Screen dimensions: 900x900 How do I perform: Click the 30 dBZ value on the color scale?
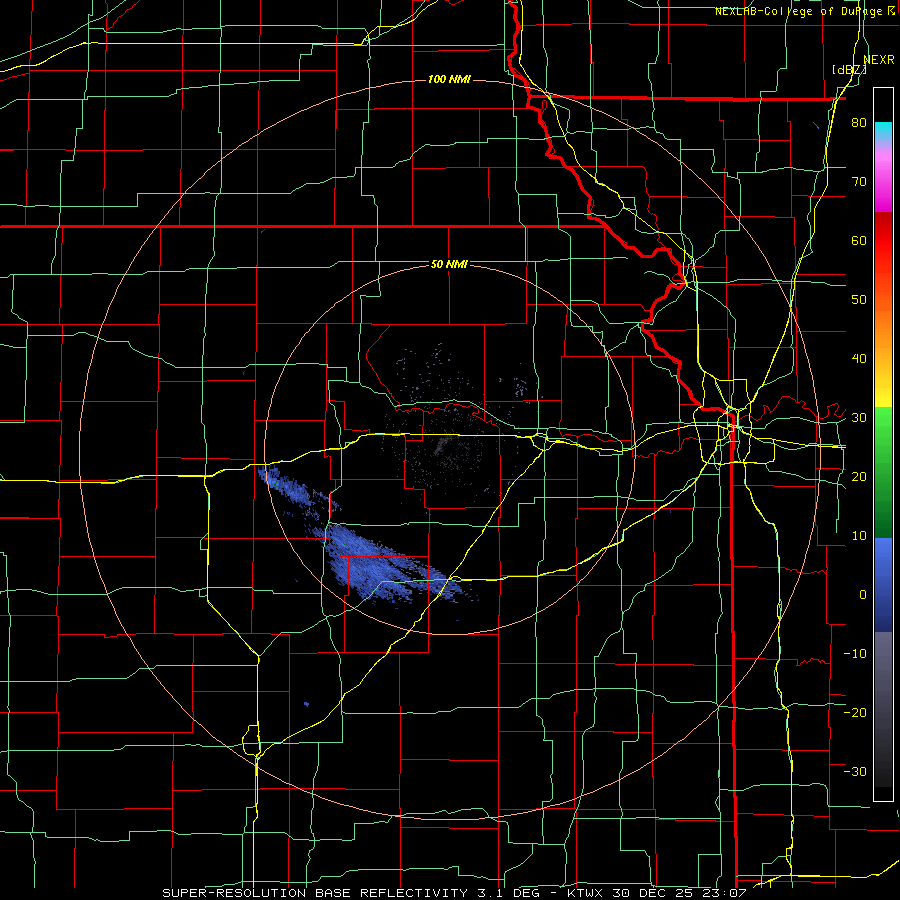[x=859, y=417]
